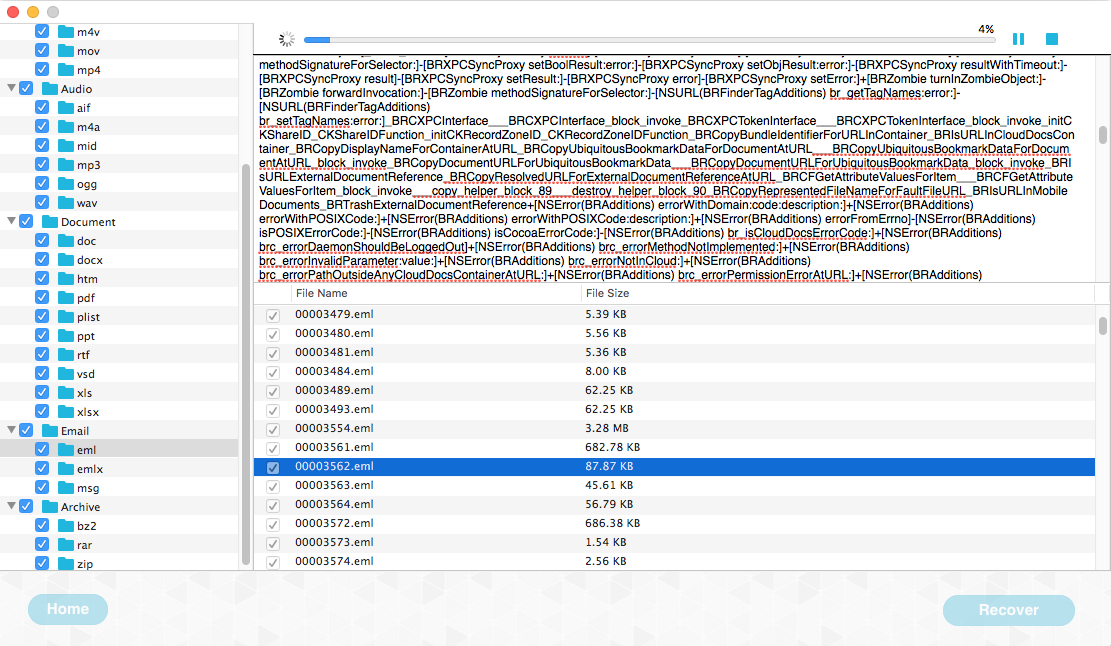Toggle checkbox for file 00003562.eml
Viewport: 1111px width, 646px height.
[273, 468]
